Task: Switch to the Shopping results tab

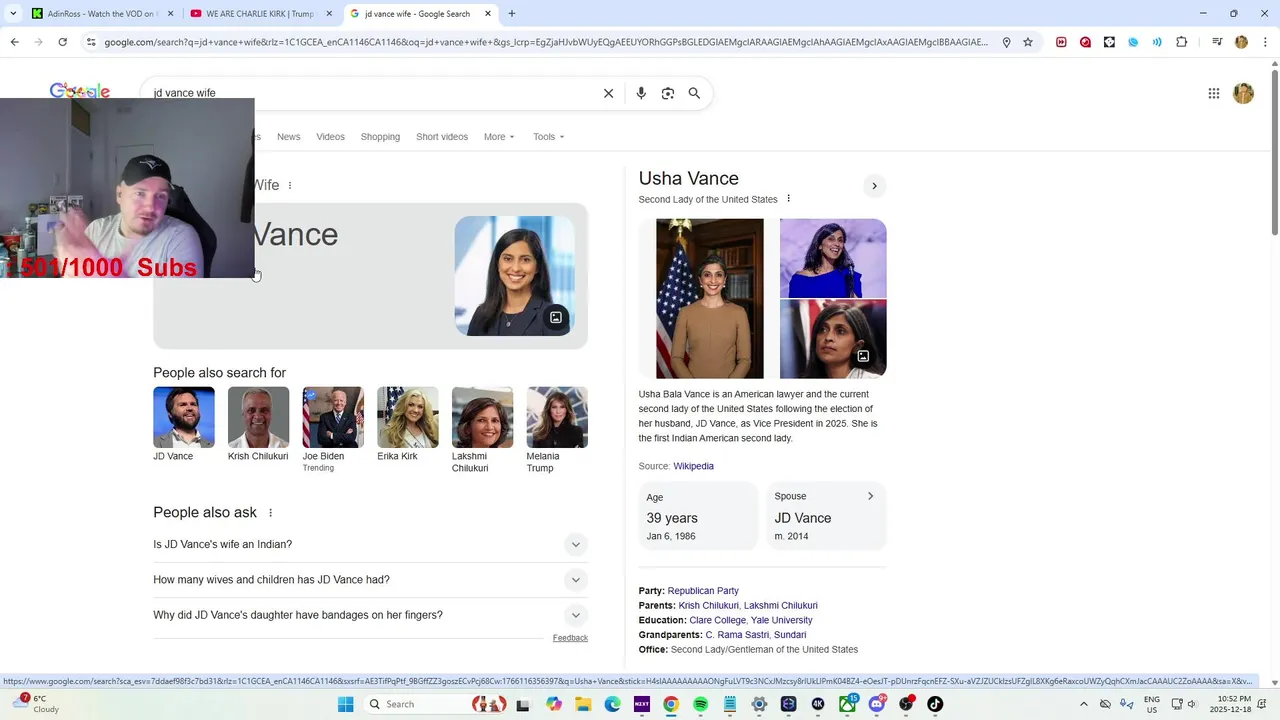Action: pyautogui.click(x=380, y=137)
